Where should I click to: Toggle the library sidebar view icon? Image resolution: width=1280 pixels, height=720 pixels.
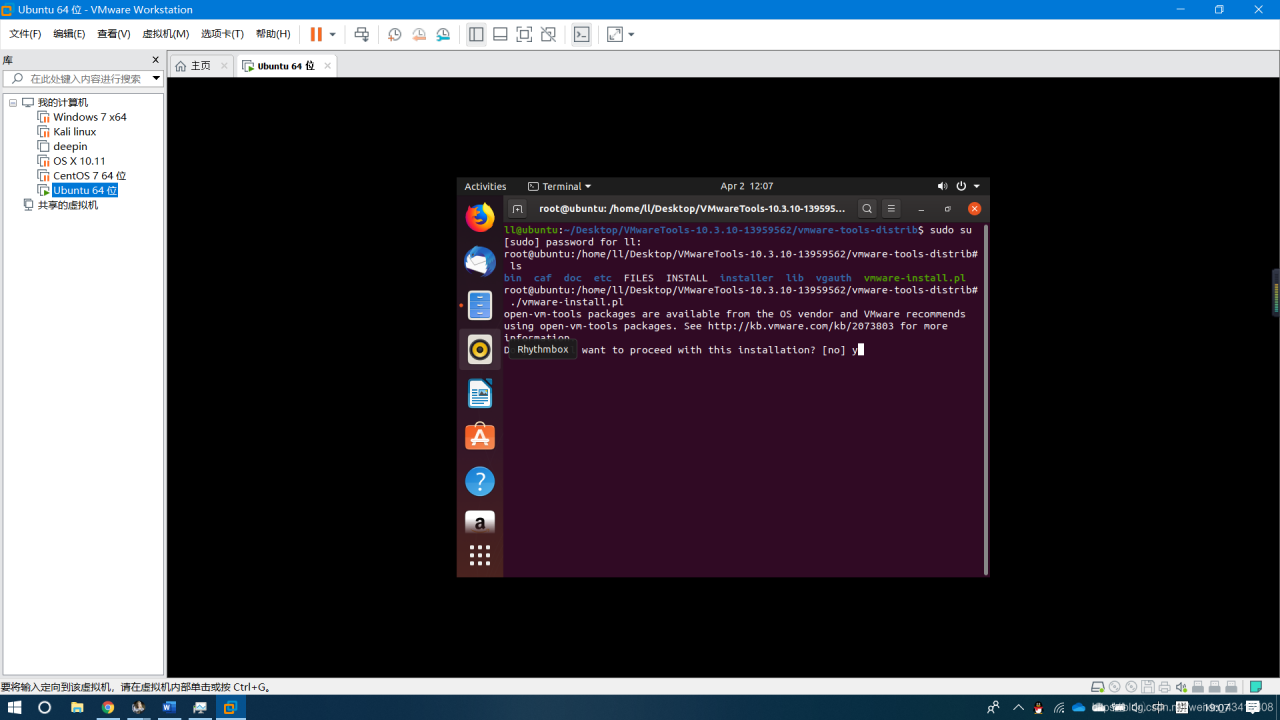pos(476,34)
